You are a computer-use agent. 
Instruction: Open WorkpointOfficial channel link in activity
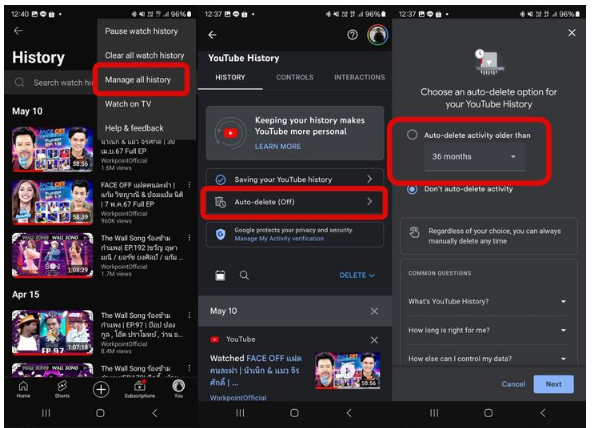[238, 397]
